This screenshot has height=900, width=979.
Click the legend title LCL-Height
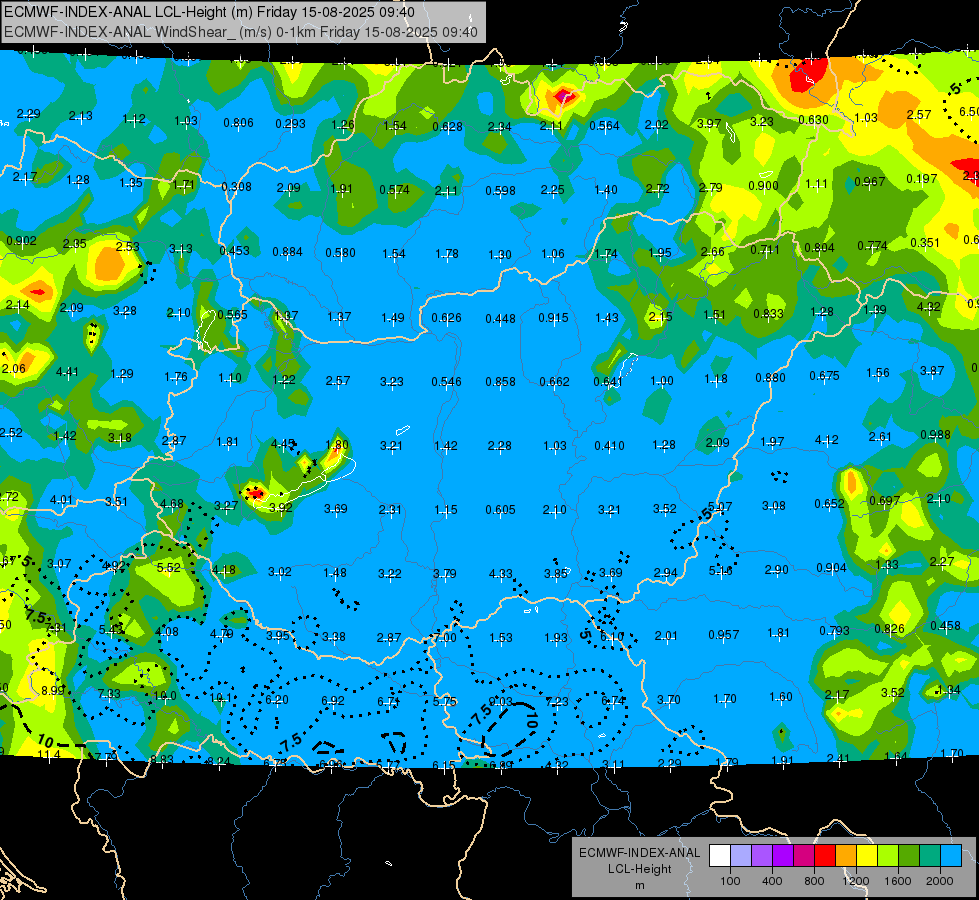click(639, 869)
